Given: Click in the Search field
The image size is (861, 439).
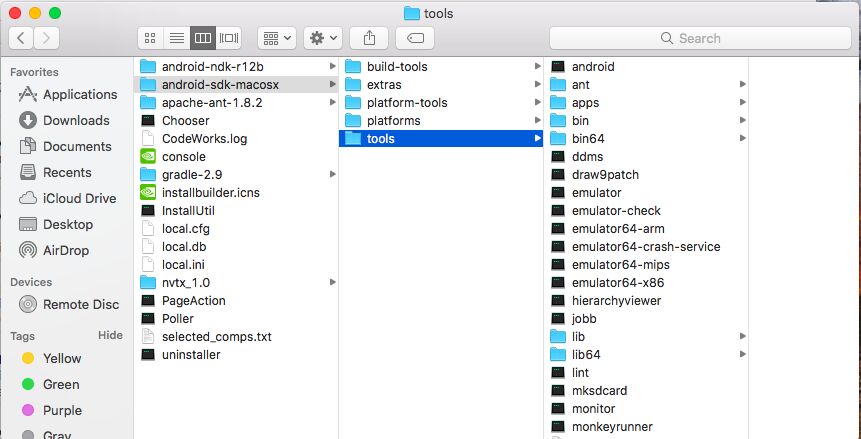Looking at the screenshot, I should coord(700,38).
